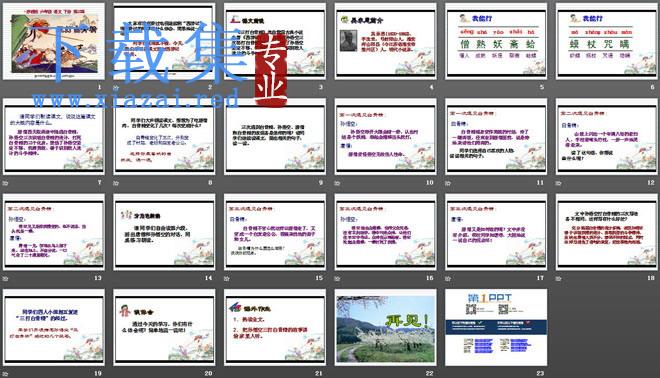660x378 pixels.
Task: Click animation star icon under slide 15
Action: (x=227, y=279)
